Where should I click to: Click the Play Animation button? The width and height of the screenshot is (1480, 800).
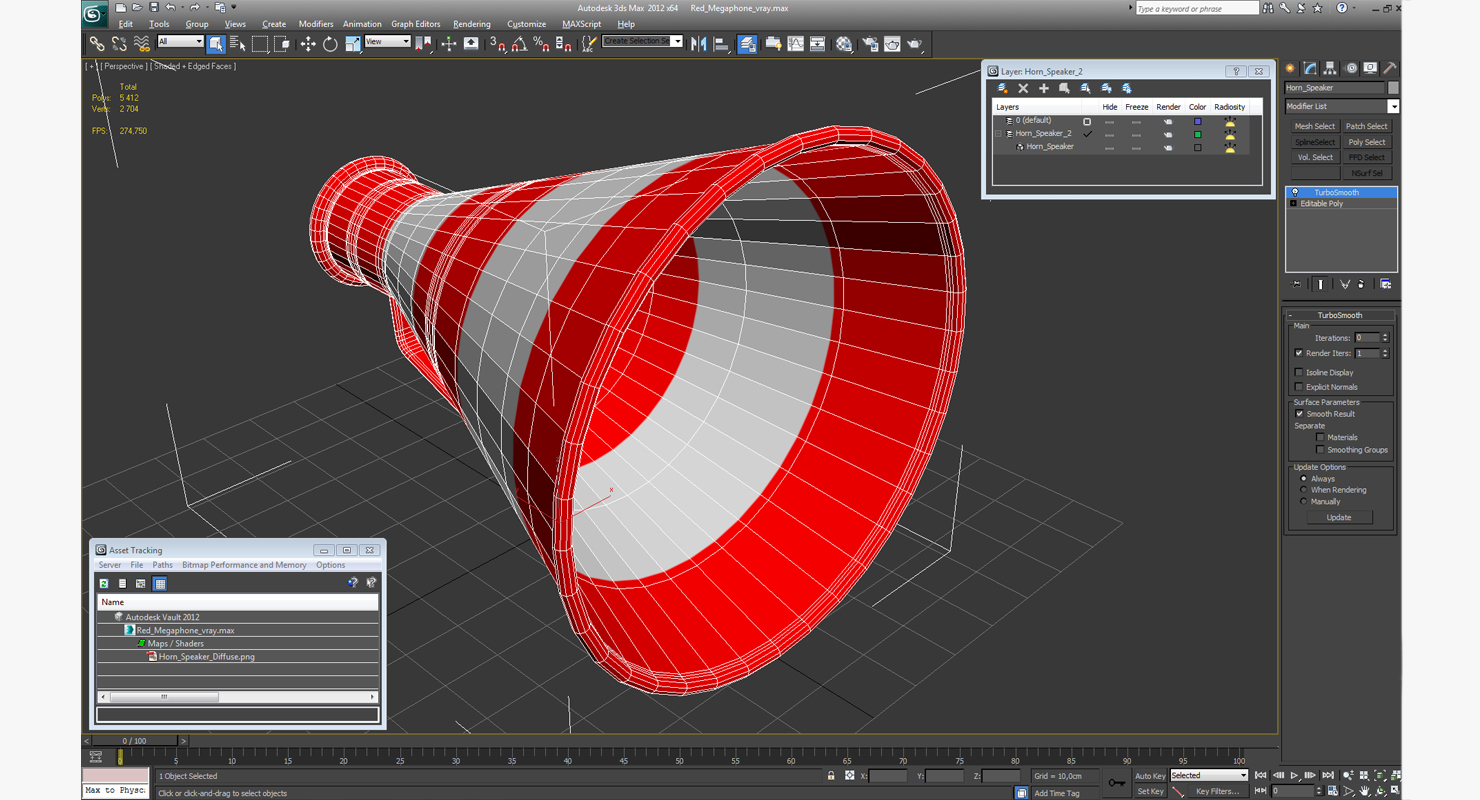point(1294,776)
